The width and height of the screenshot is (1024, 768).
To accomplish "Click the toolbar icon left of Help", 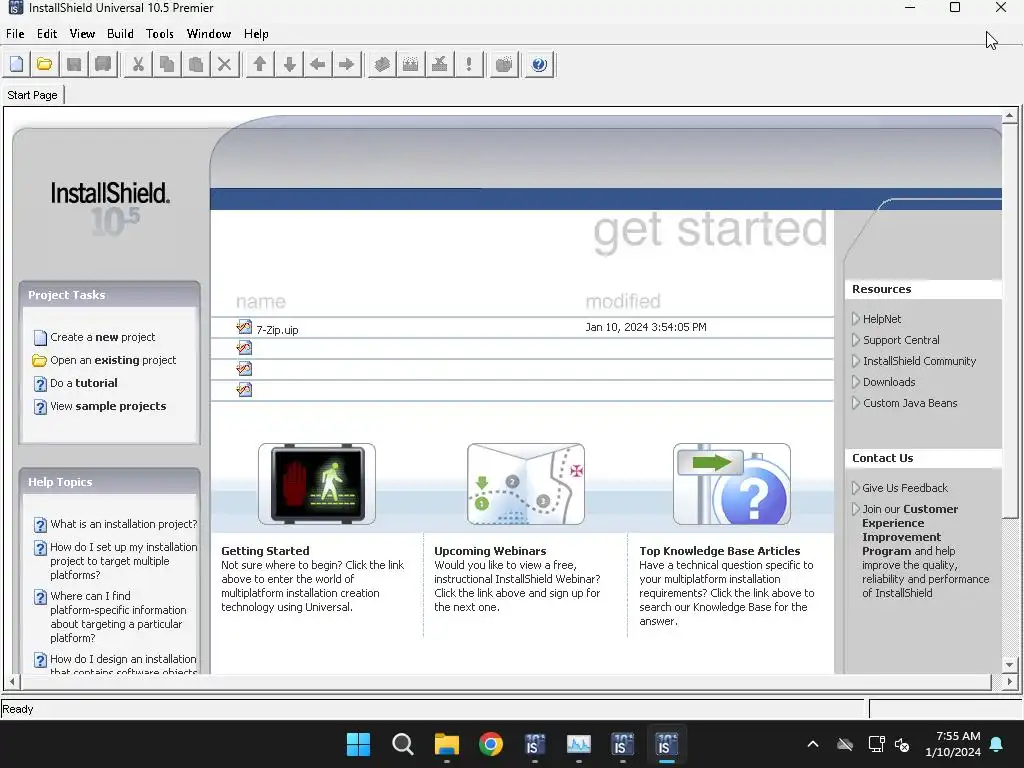I will tap(504, 64).
